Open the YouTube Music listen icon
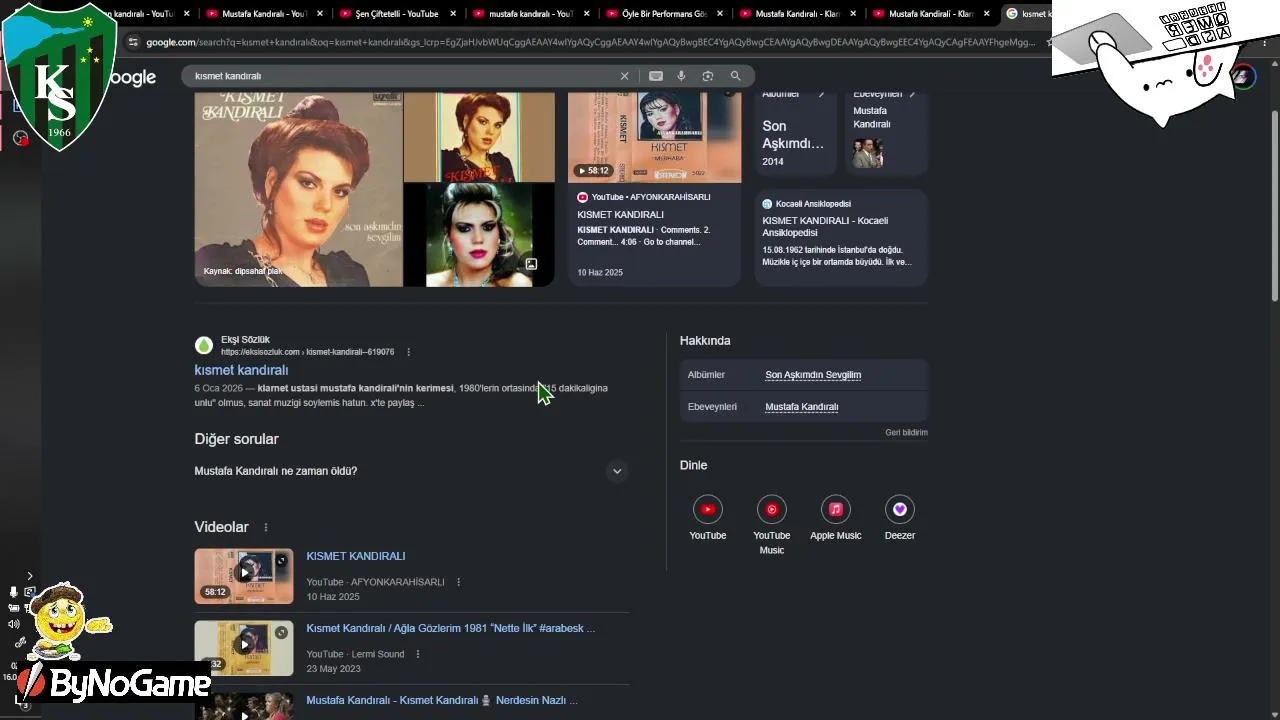The image size is (1280, 720). tap(772, 509)
